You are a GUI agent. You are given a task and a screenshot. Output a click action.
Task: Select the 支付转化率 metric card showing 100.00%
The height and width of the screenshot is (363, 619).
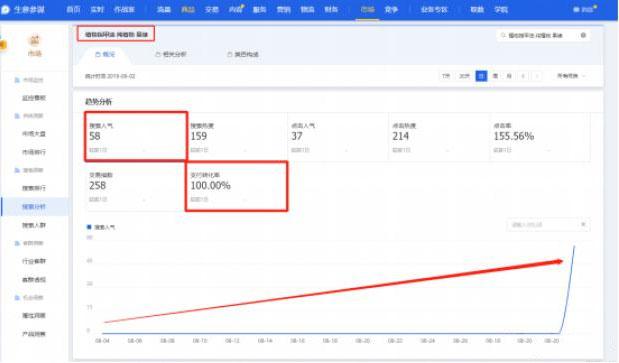(236, 186)
